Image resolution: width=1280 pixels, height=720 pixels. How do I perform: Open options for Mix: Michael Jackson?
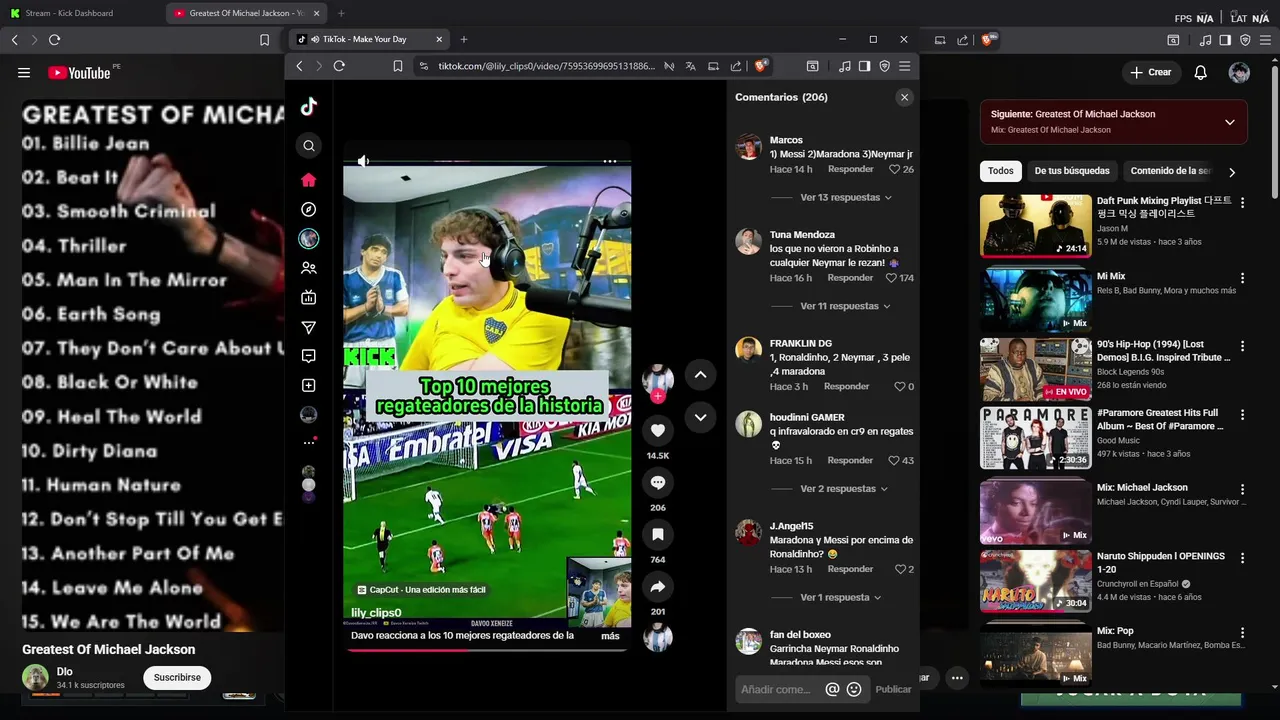click(1243, 489)
